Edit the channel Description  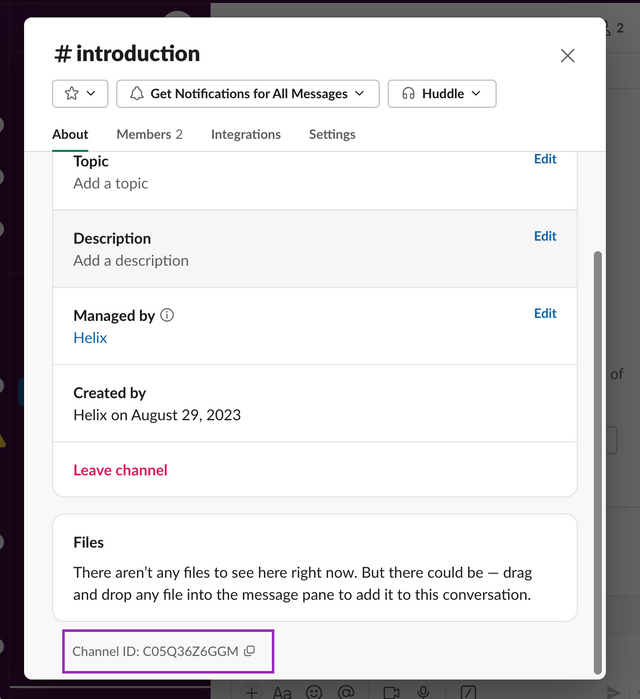[545, 236]
